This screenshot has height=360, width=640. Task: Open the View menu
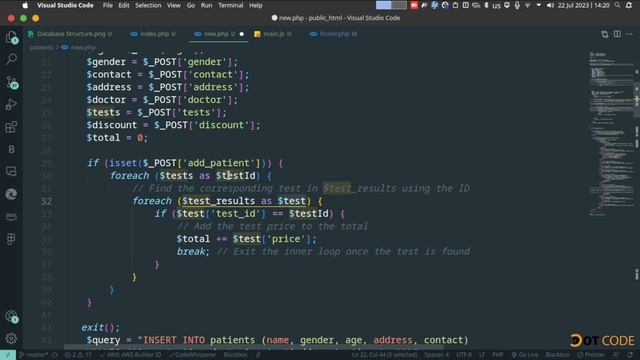[x=173, y=5]
